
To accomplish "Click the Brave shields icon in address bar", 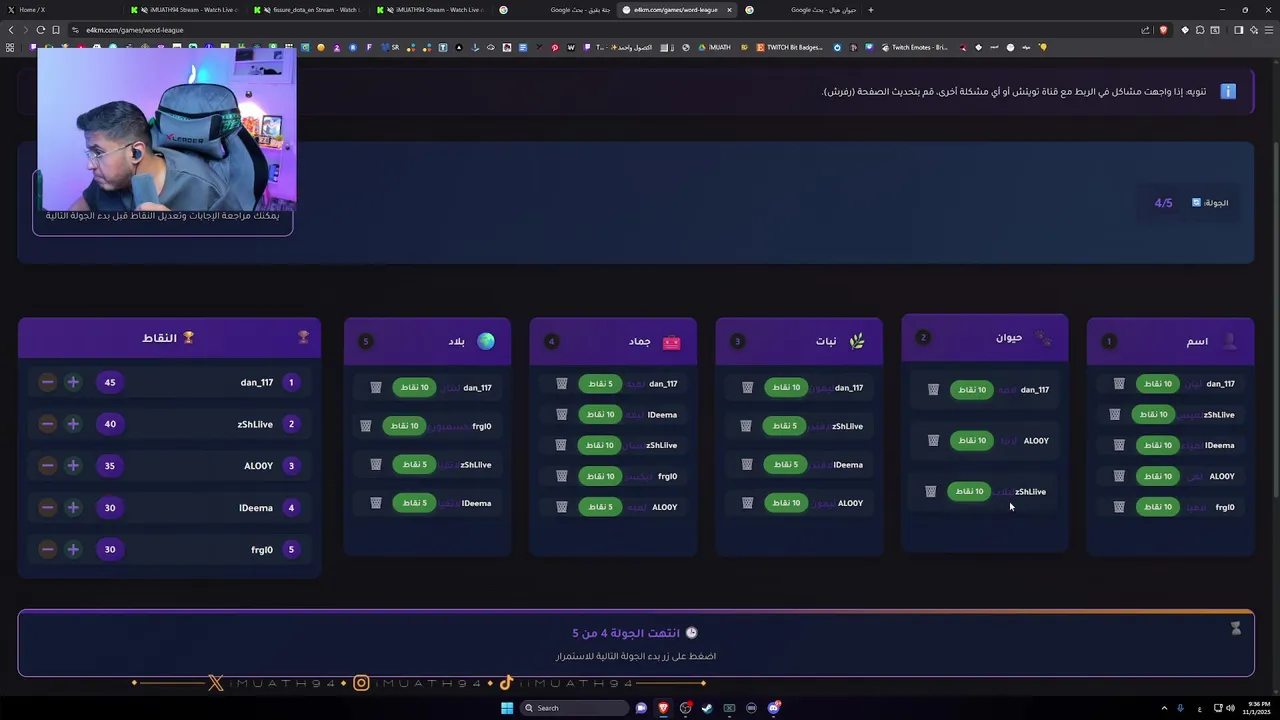I will [1163, 30].
